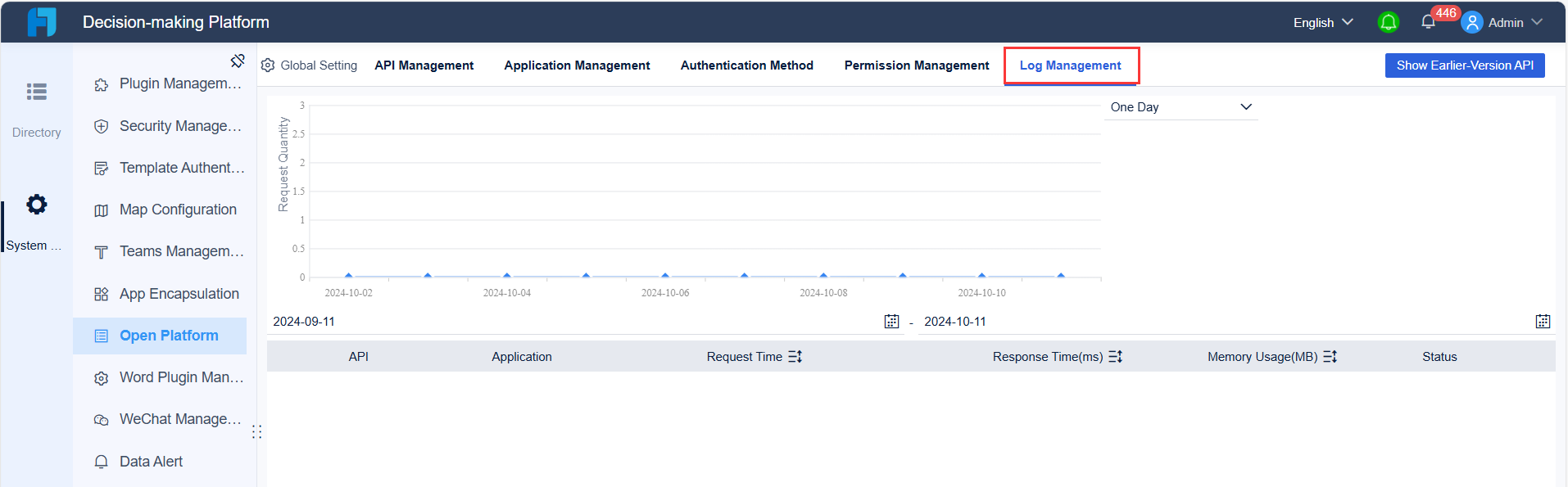This screenshot has width=1568, height=487.
Task: Open Plugin Management menu item
Action: pos(160,83)
